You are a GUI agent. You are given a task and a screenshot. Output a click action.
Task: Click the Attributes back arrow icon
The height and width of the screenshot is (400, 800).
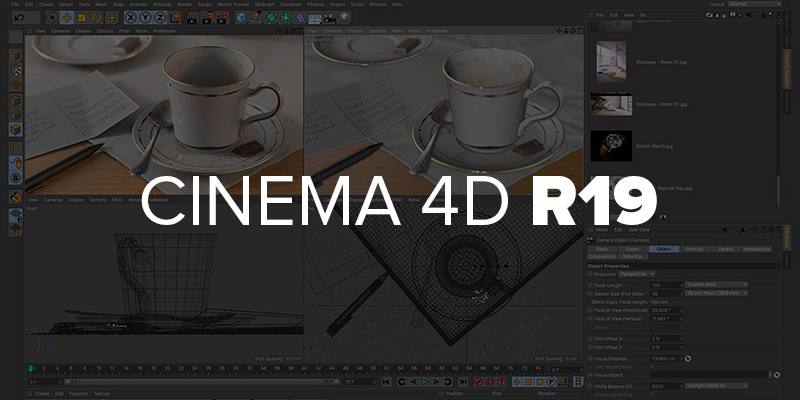[x=724, y=230]
